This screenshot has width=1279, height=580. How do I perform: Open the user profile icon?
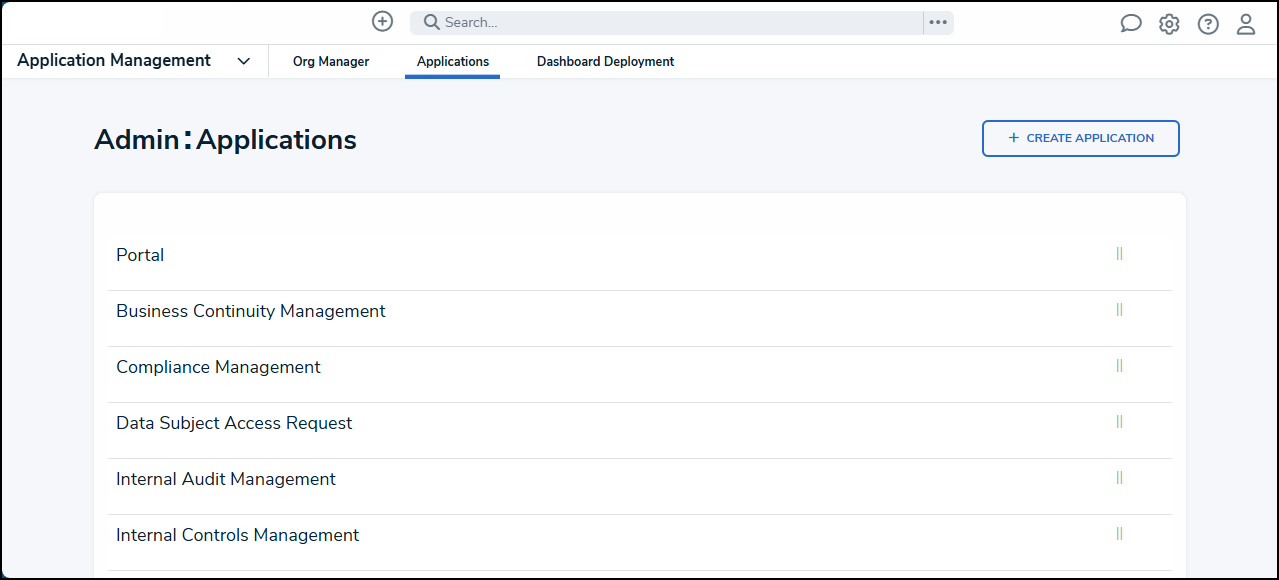tap(1246, 24)
